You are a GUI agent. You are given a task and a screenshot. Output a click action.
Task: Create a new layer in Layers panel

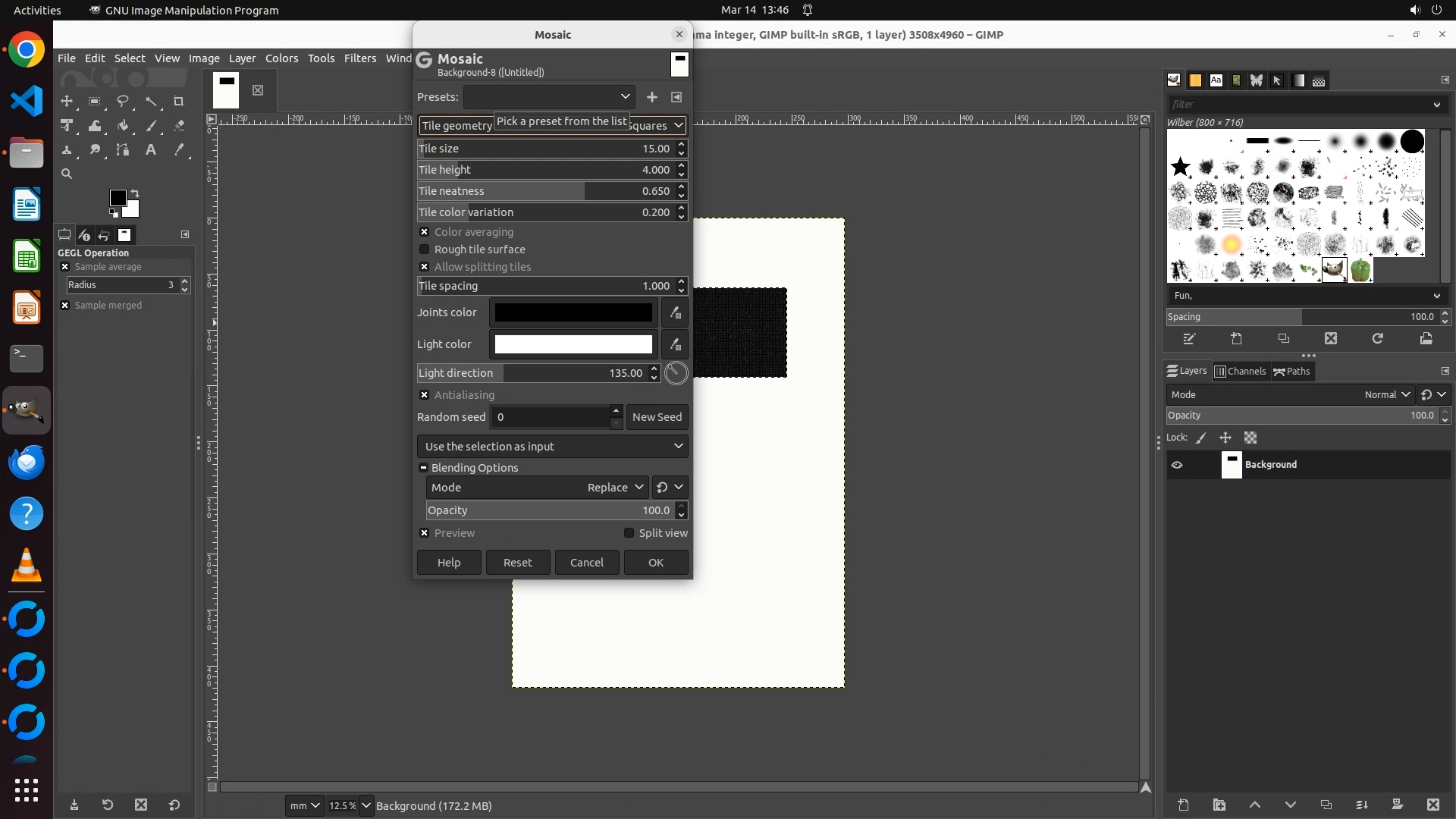coord(1183,805)
